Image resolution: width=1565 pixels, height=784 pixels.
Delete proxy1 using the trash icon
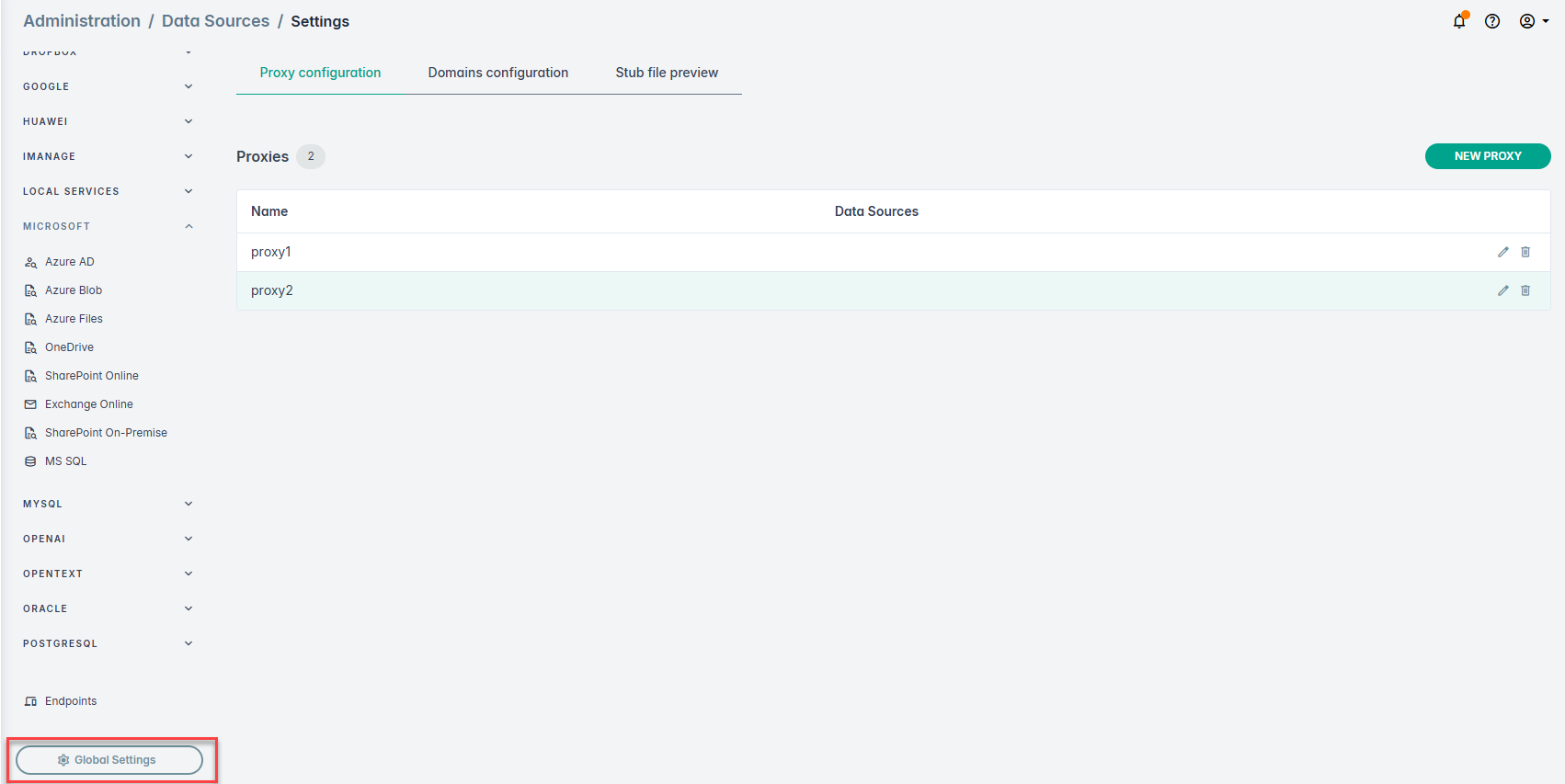1525,252
